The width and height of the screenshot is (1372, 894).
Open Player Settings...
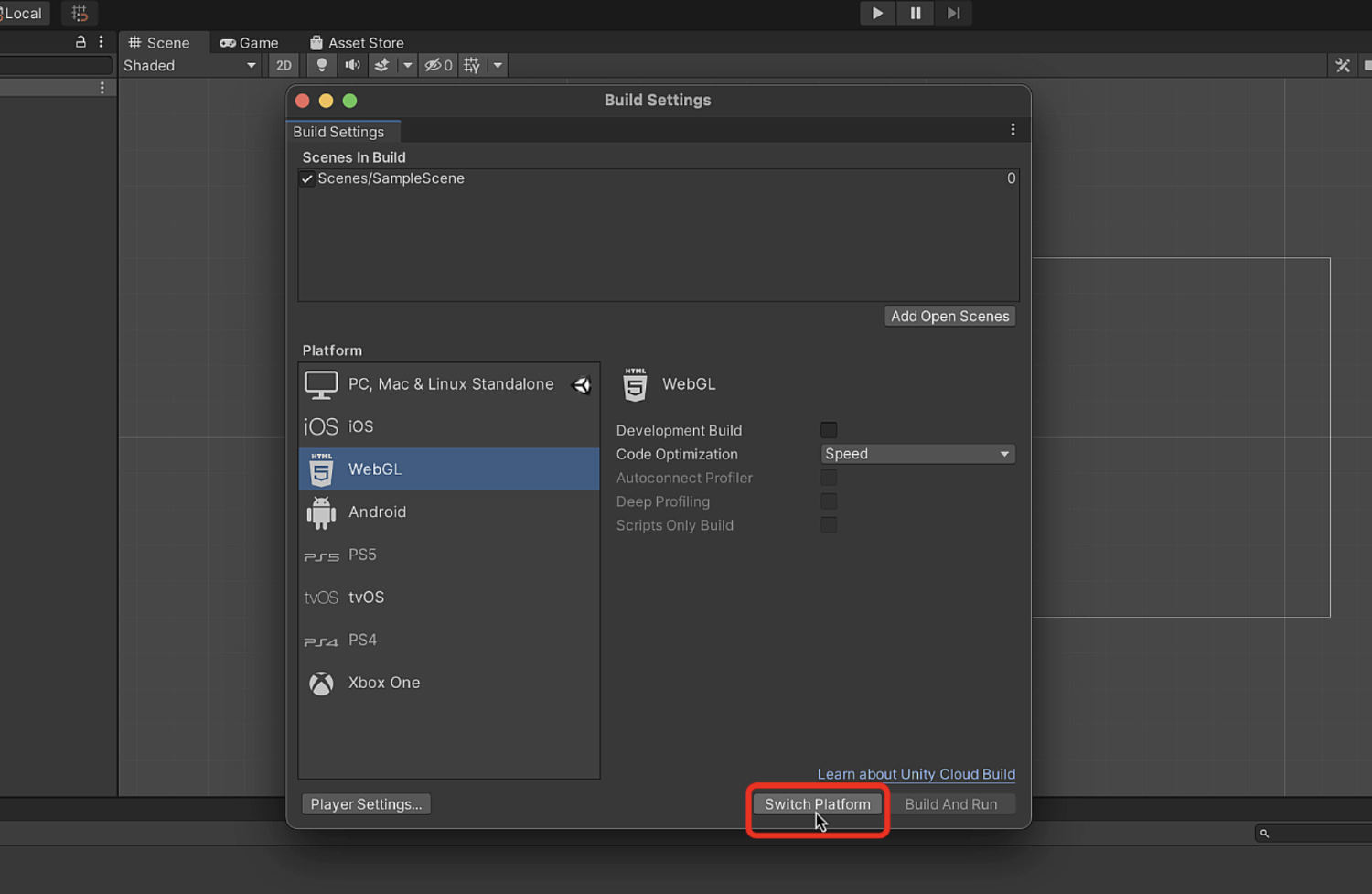pyautogui.click(x=366, y=804)
